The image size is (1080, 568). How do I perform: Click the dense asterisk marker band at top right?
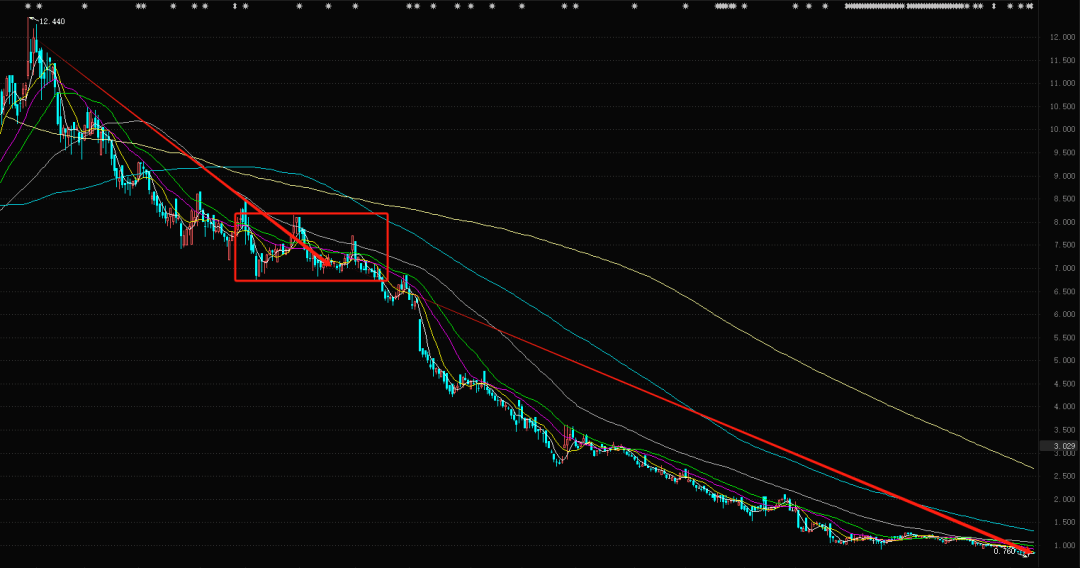[906, 6]
